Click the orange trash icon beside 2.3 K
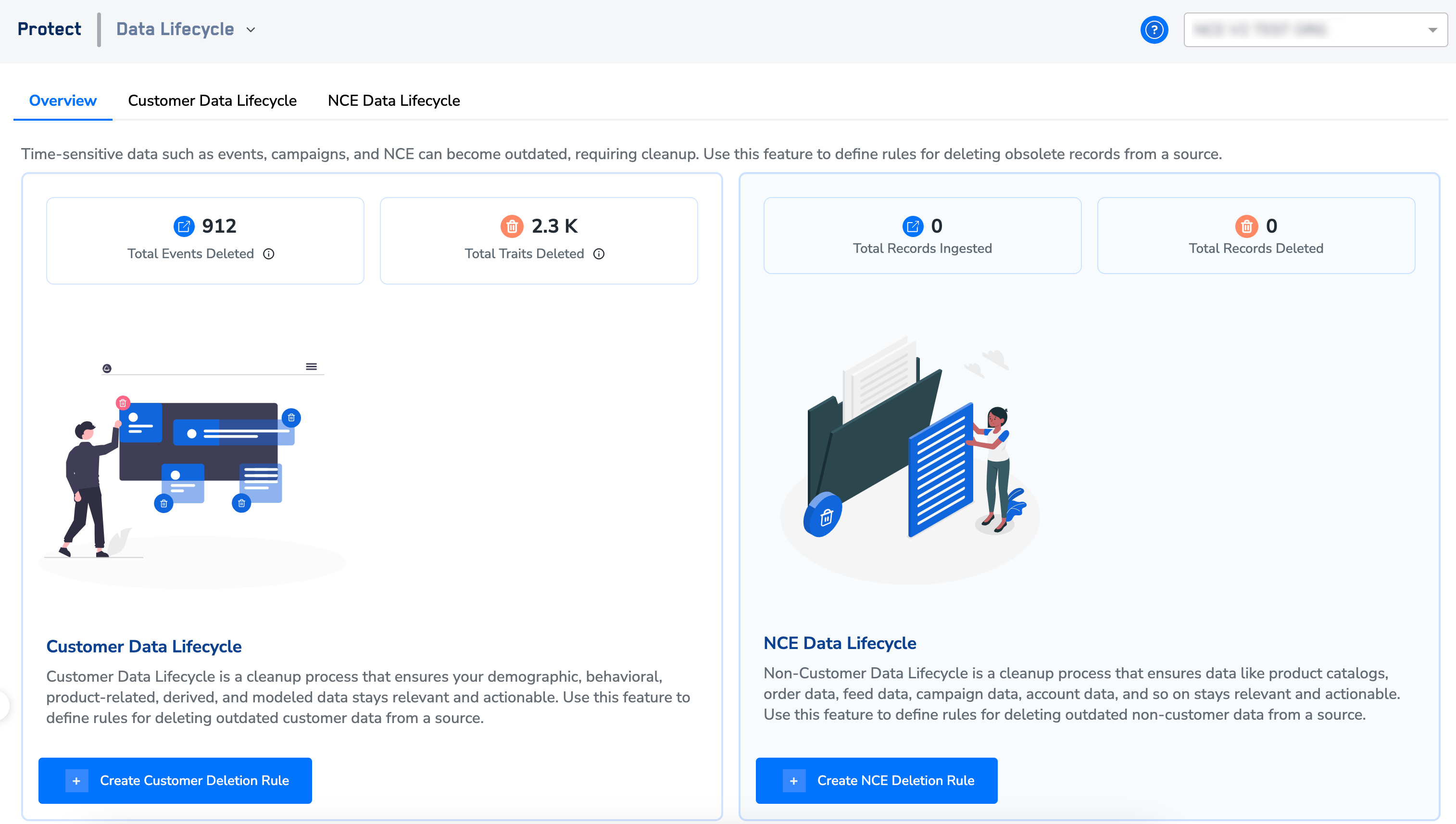1456x824 pixels. coord(512,226)
